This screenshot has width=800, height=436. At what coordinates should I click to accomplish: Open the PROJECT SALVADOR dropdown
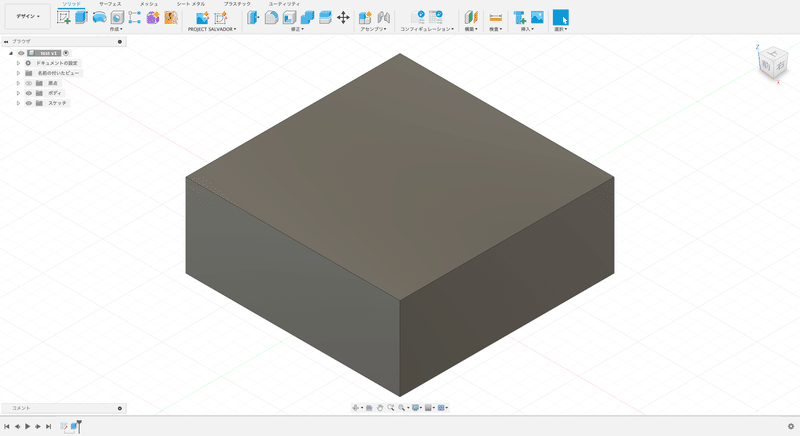tap(212, 29)
